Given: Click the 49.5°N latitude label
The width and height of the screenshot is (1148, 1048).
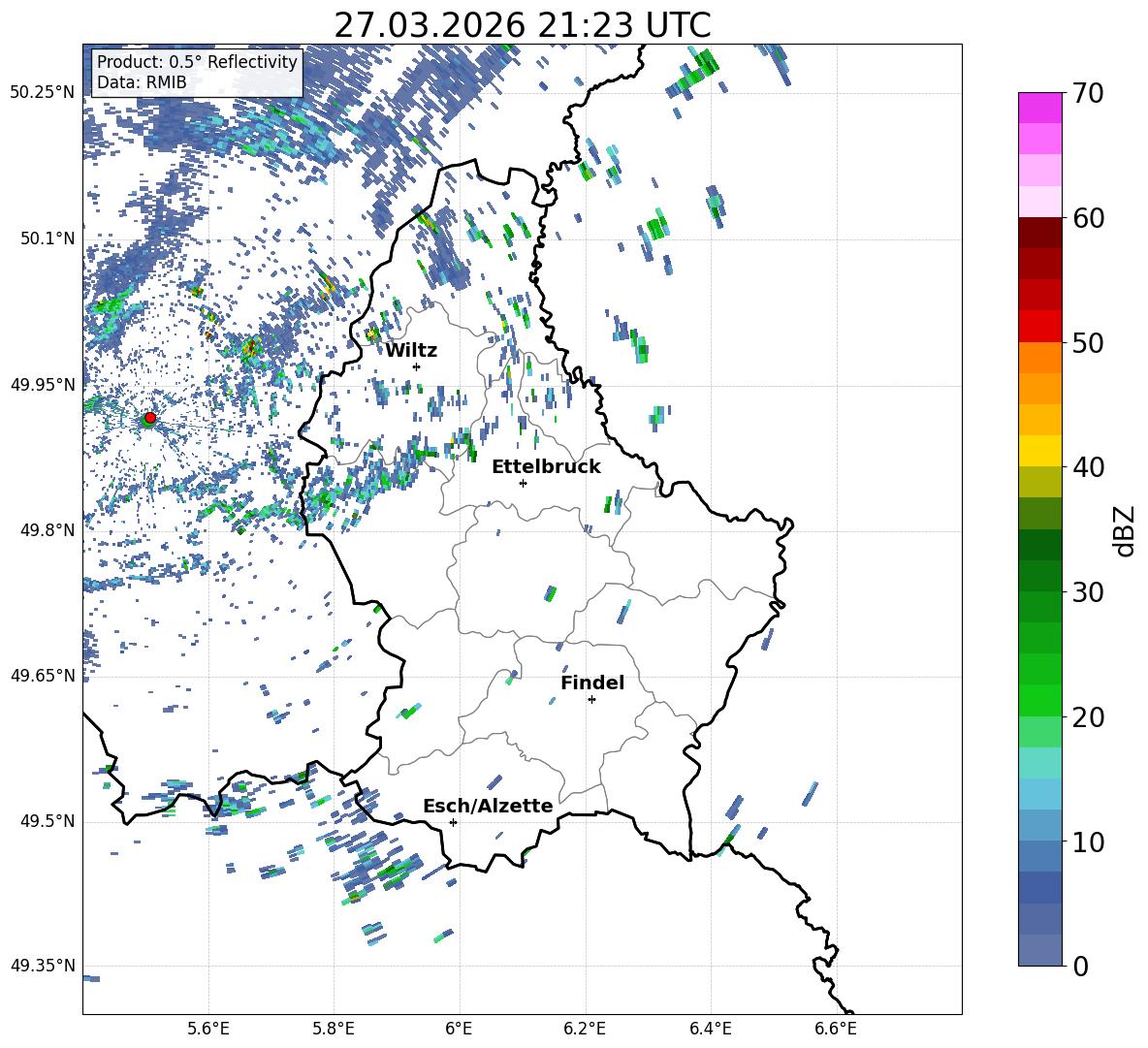Looking at the screenshot, I should tap(48, 821).
